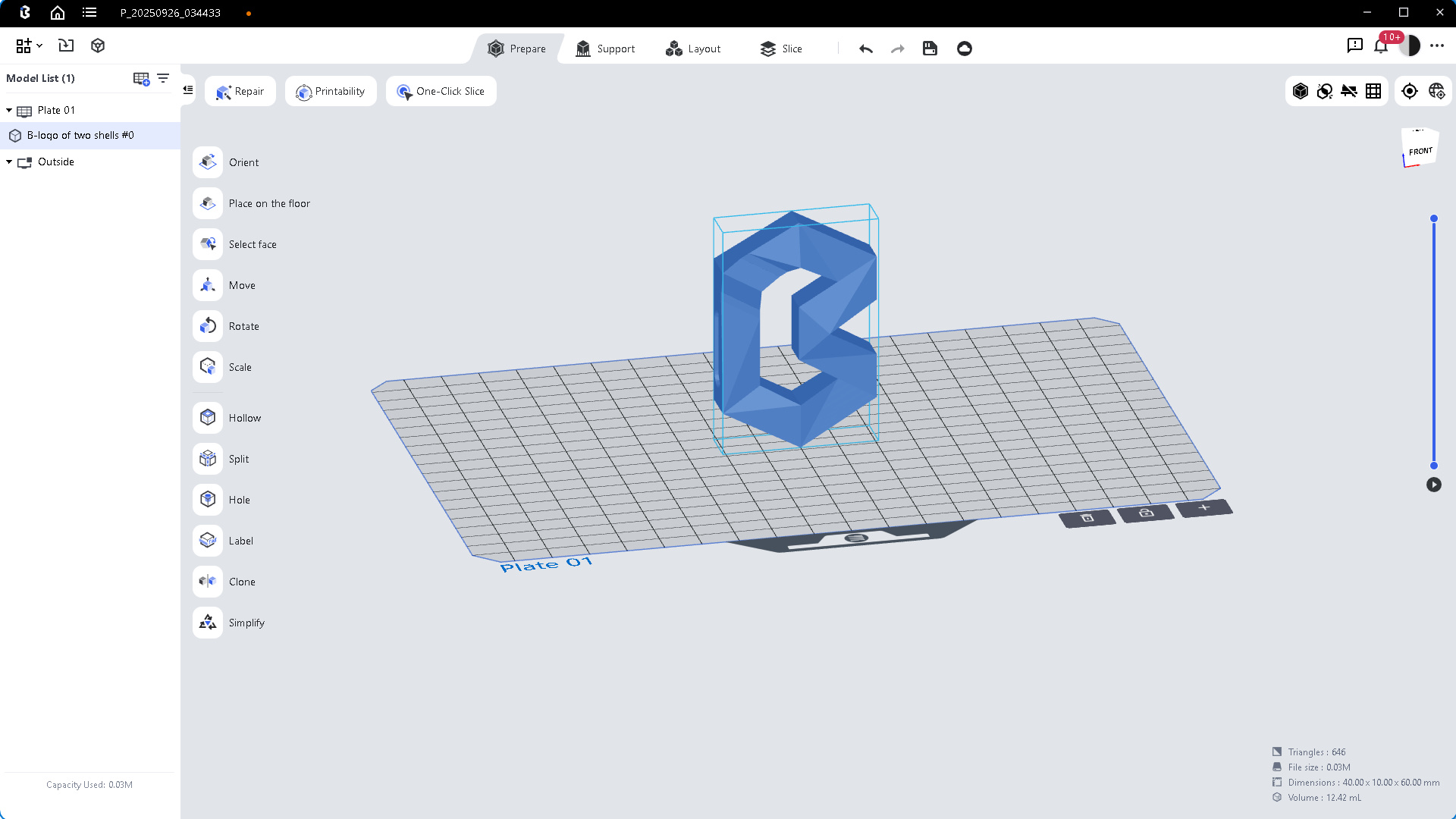Select the Plate 01 row in model list

pyautogui.click(x=90, y=111)
